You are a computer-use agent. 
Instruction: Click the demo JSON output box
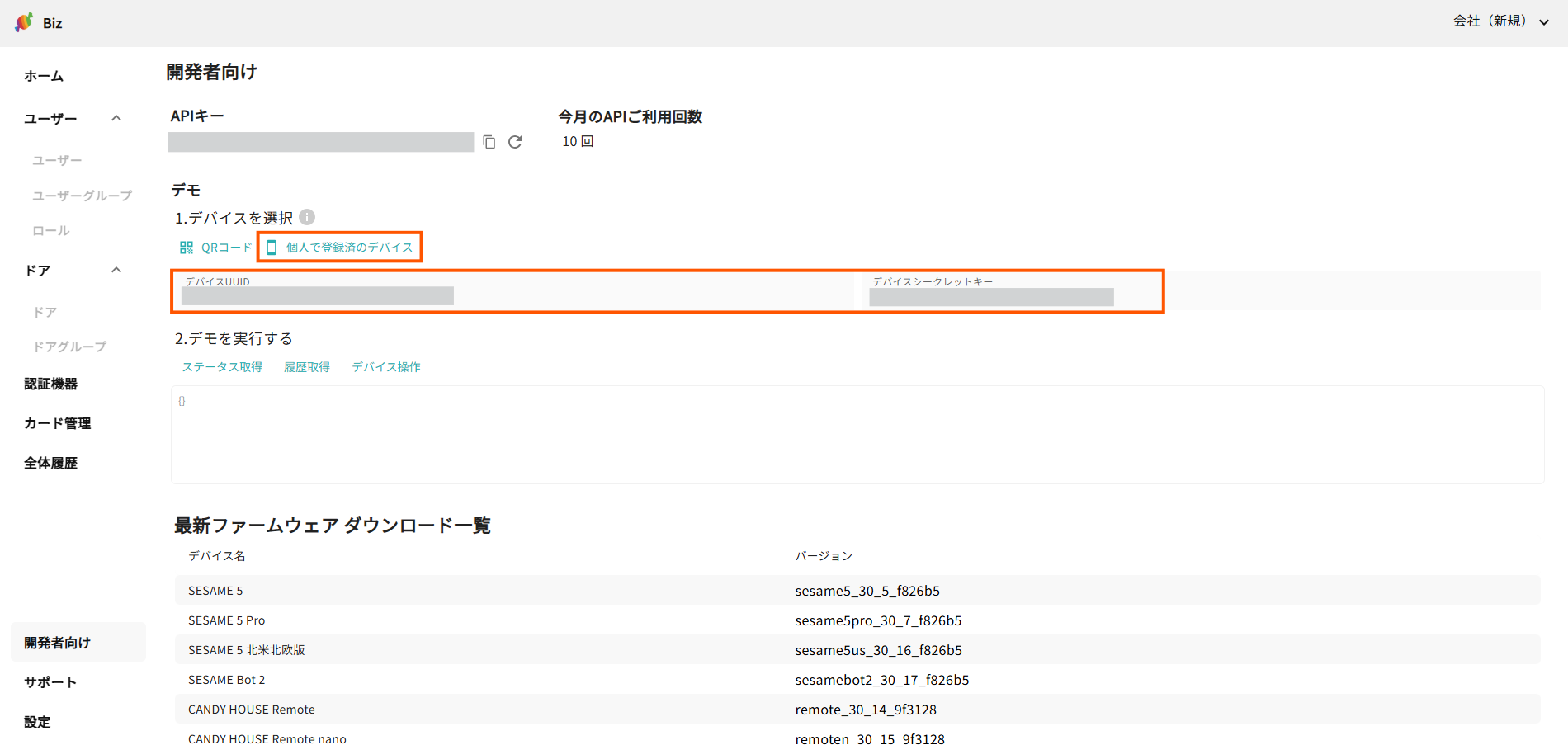click(x=857, y=435)
